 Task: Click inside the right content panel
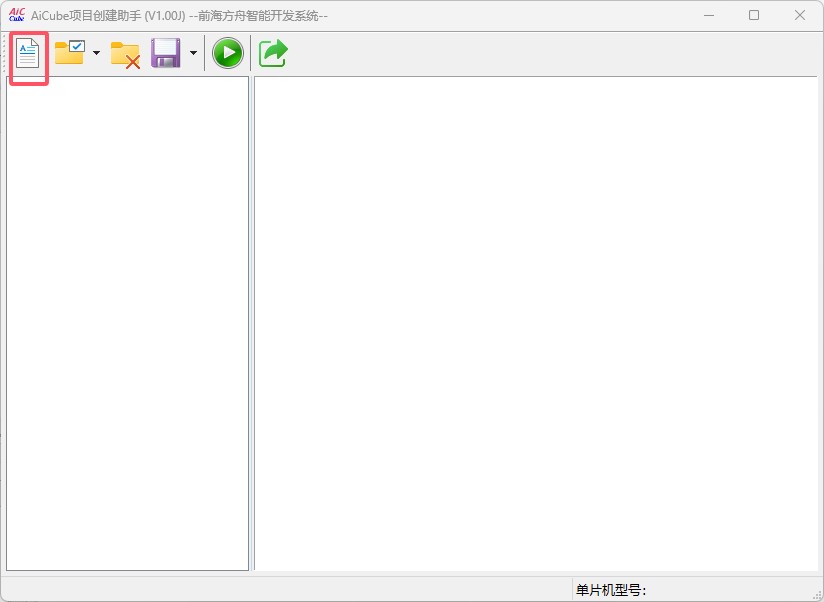(536, 323)
